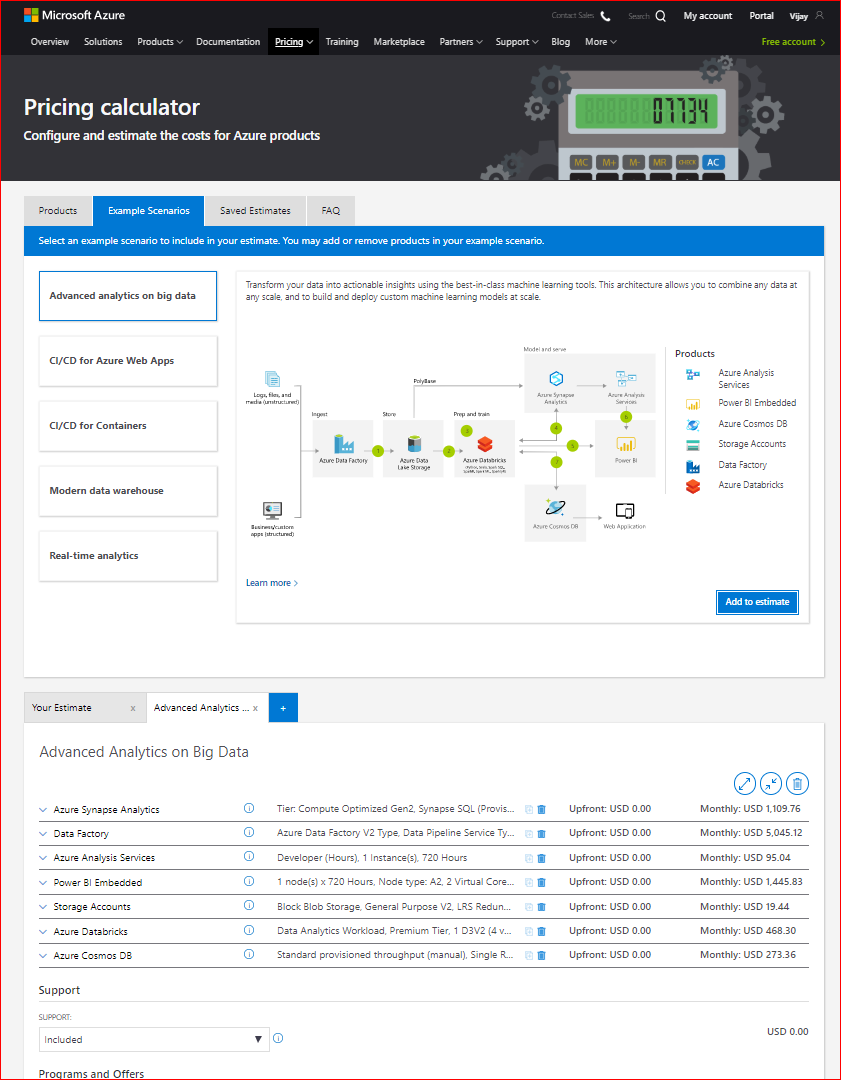Open info icon for Data Factory row
Viewport: 841px width, 1080px height.
pyautogui.click(x=249, y=832)
